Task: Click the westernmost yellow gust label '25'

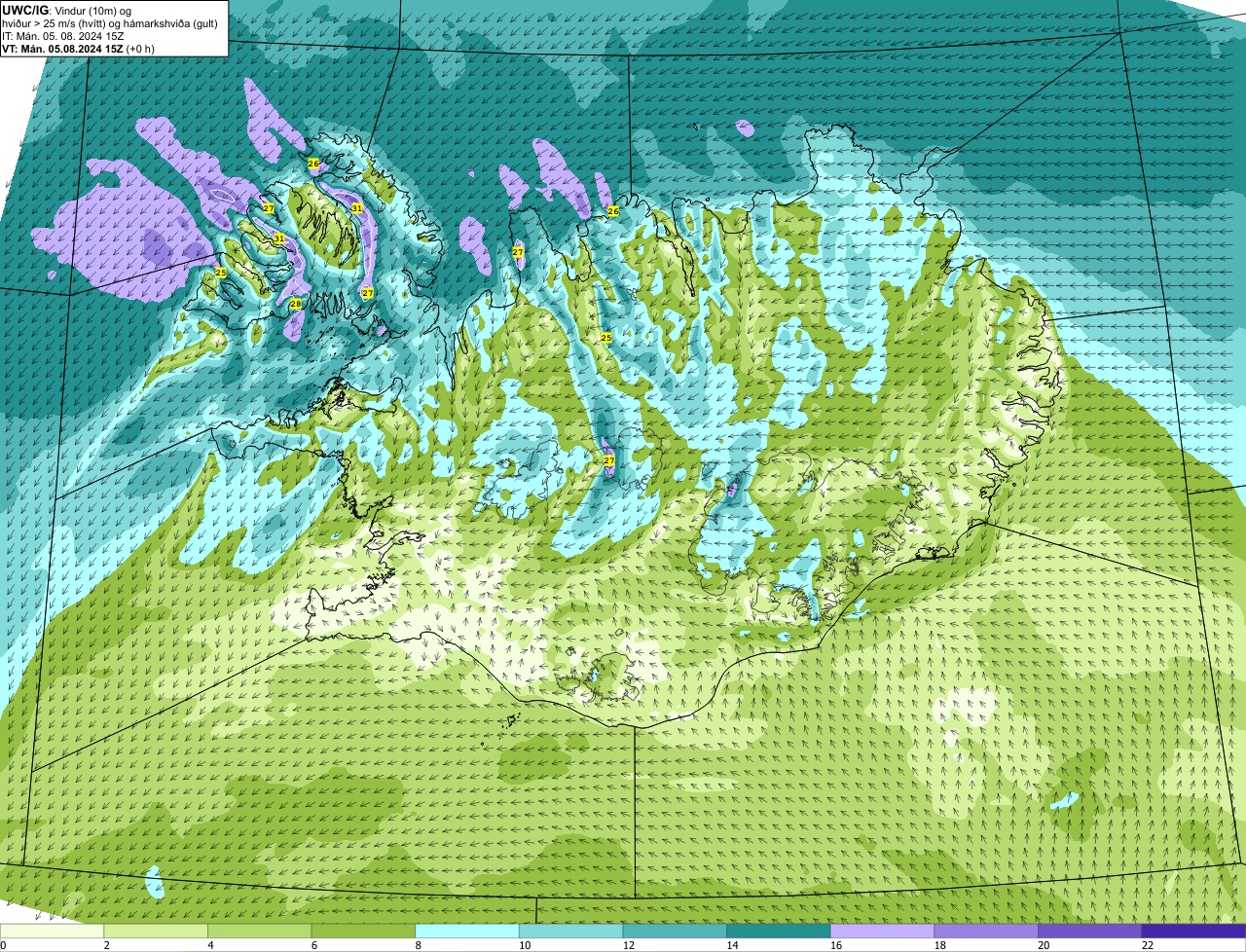Action: tap(221, 273)
